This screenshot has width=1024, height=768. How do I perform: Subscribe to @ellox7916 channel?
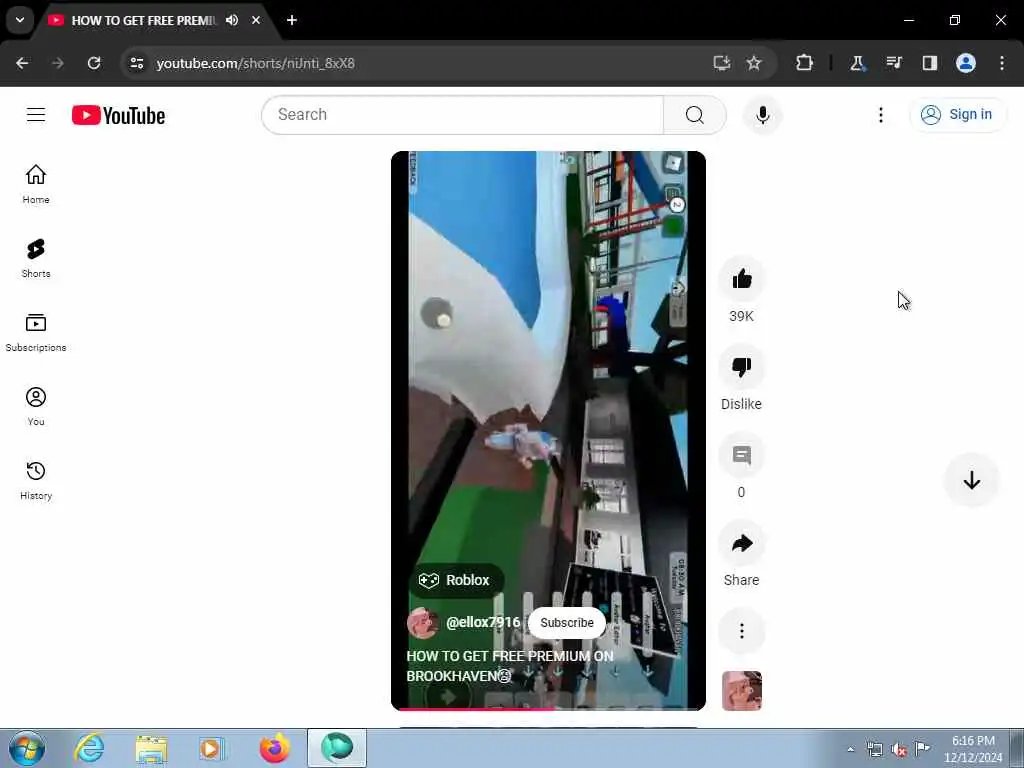(567, 622)
